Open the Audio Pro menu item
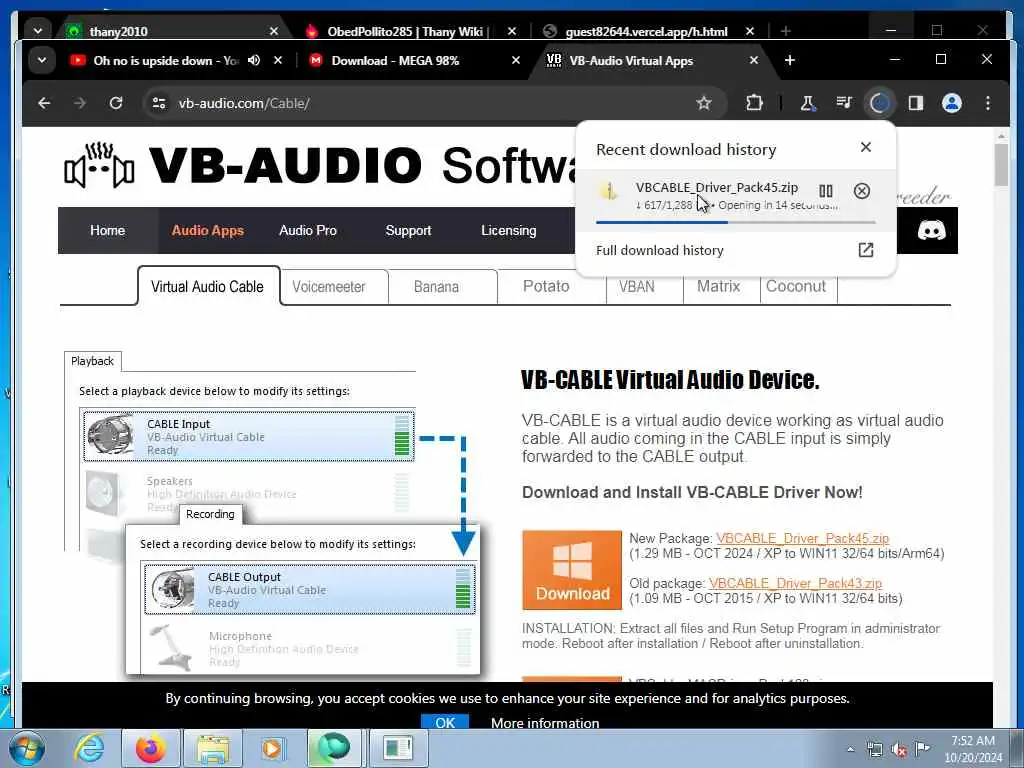1024x768 pixels. point(308,231)
